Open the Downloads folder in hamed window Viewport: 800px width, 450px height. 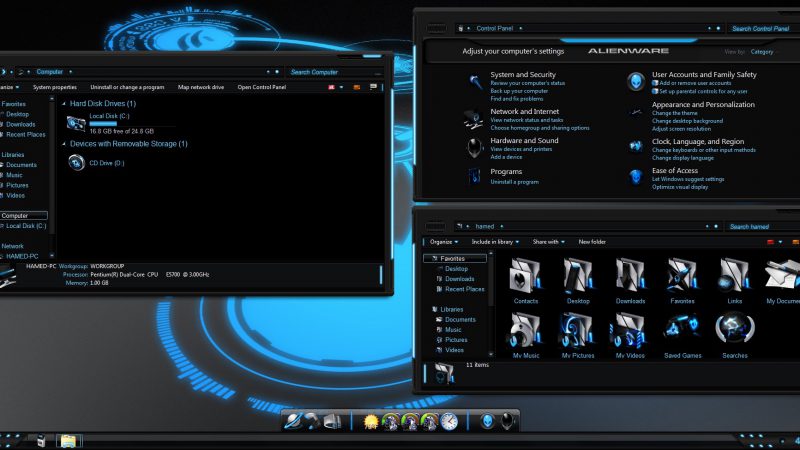coord(630,276)
